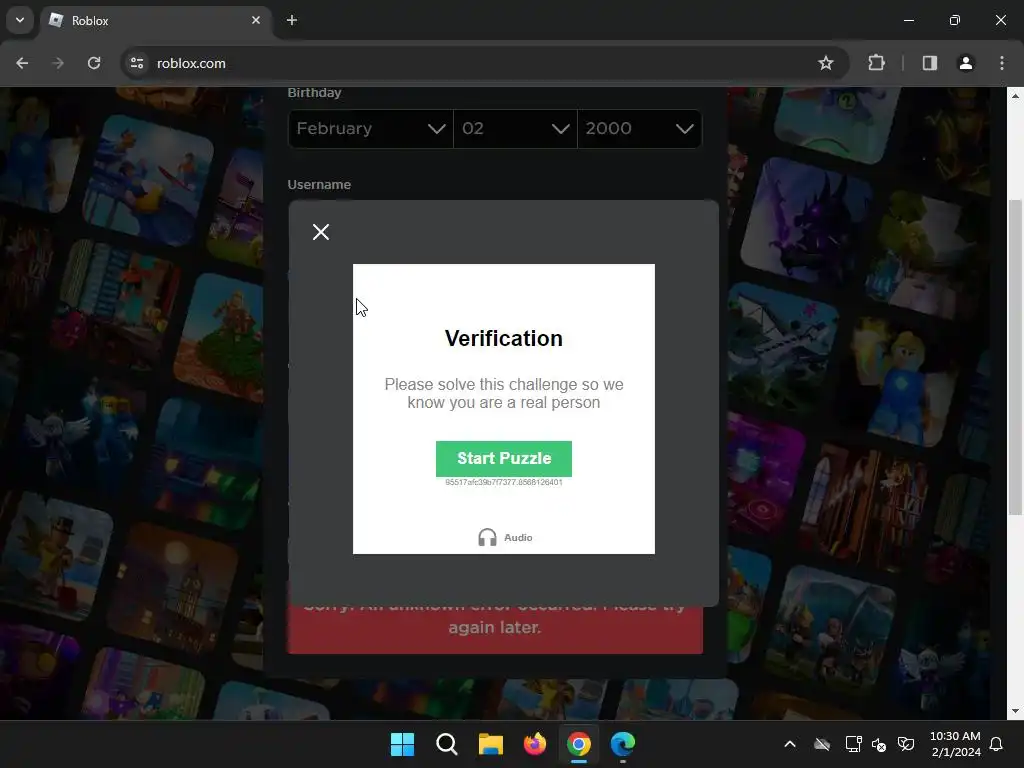
Task: Restore down the Chrome window
Action: (x=954, y=21)
